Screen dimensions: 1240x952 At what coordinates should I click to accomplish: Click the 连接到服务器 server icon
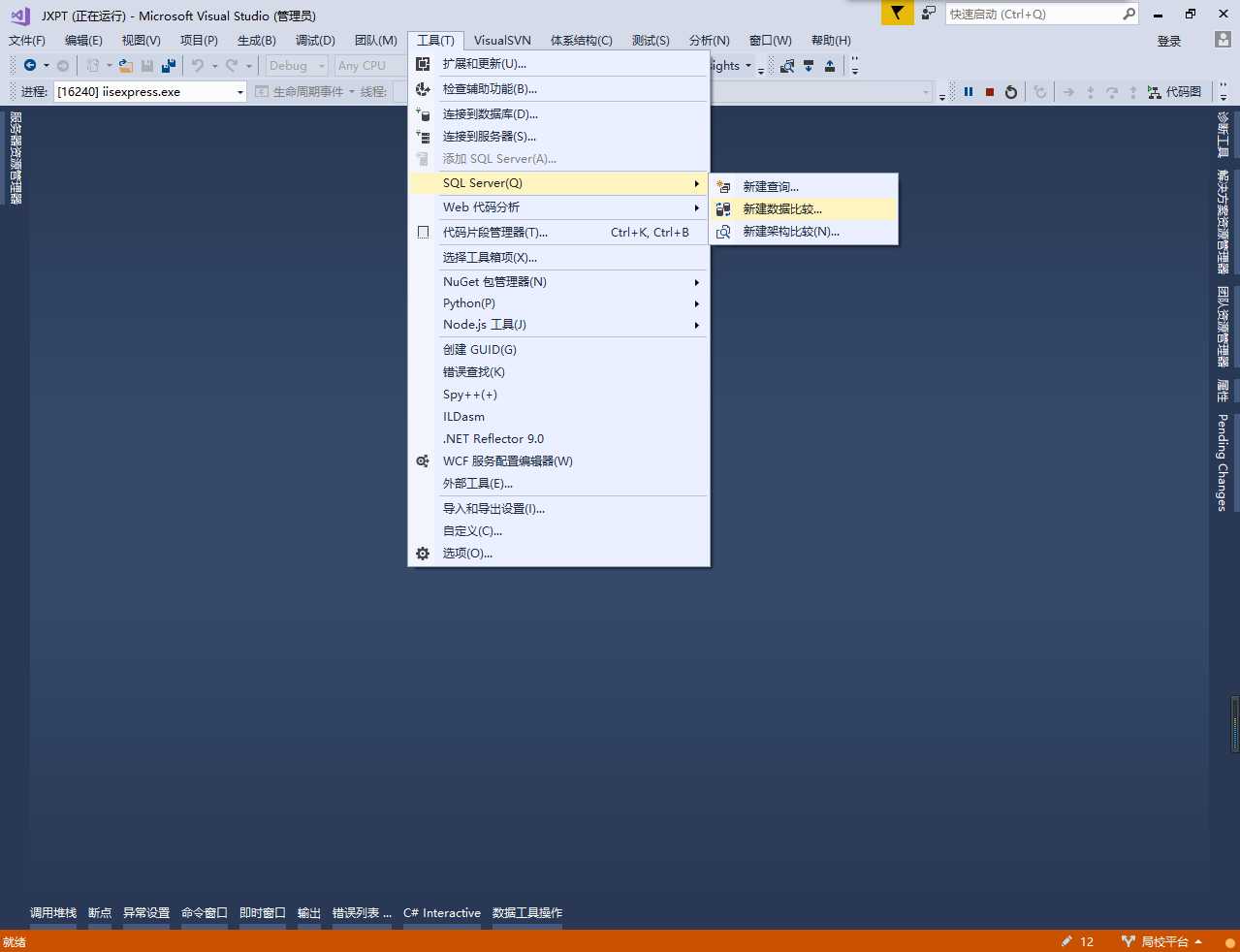423,137
